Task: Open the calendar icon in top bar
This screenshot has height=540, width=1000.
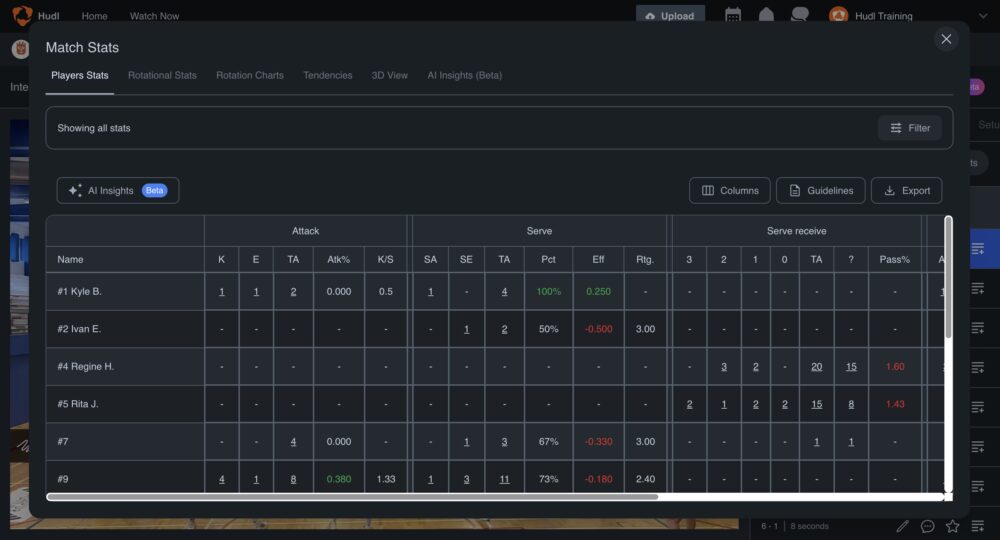Action: click(733, 15)
